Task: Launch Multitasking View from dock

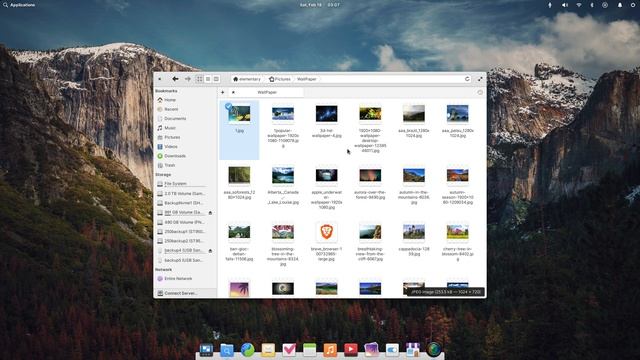Action: pos(206,350)
